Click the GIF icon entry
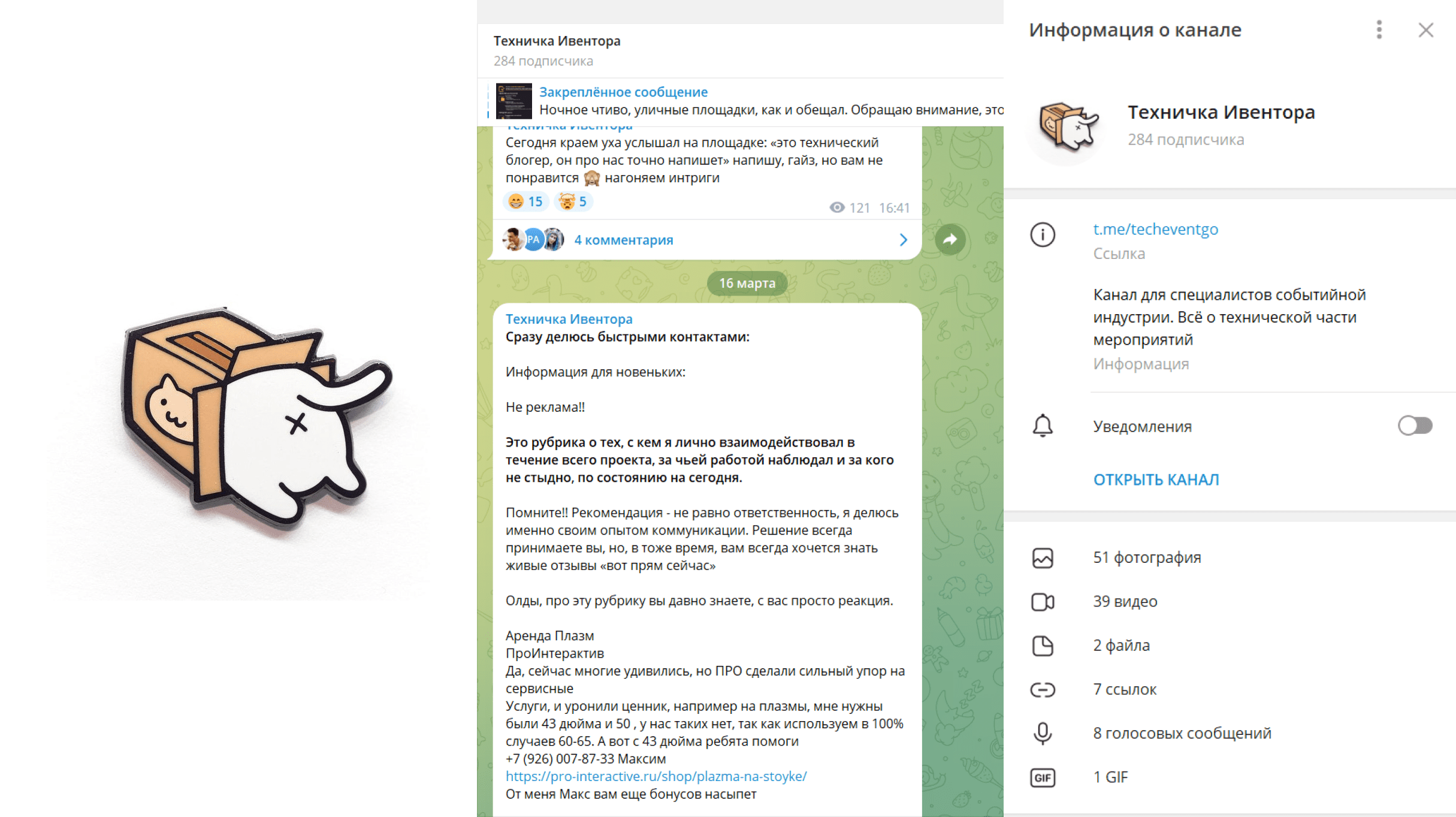Viewport: 1456px width, 817px height. click(x=1043, y=777)
